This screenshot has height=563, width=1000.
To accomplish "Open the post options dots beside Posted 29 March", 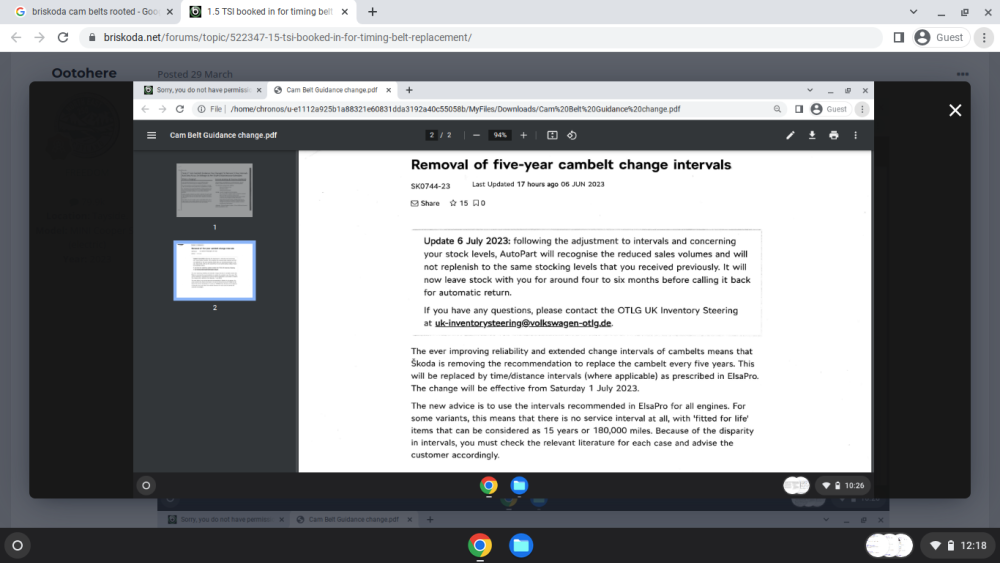I will point(962,74).
